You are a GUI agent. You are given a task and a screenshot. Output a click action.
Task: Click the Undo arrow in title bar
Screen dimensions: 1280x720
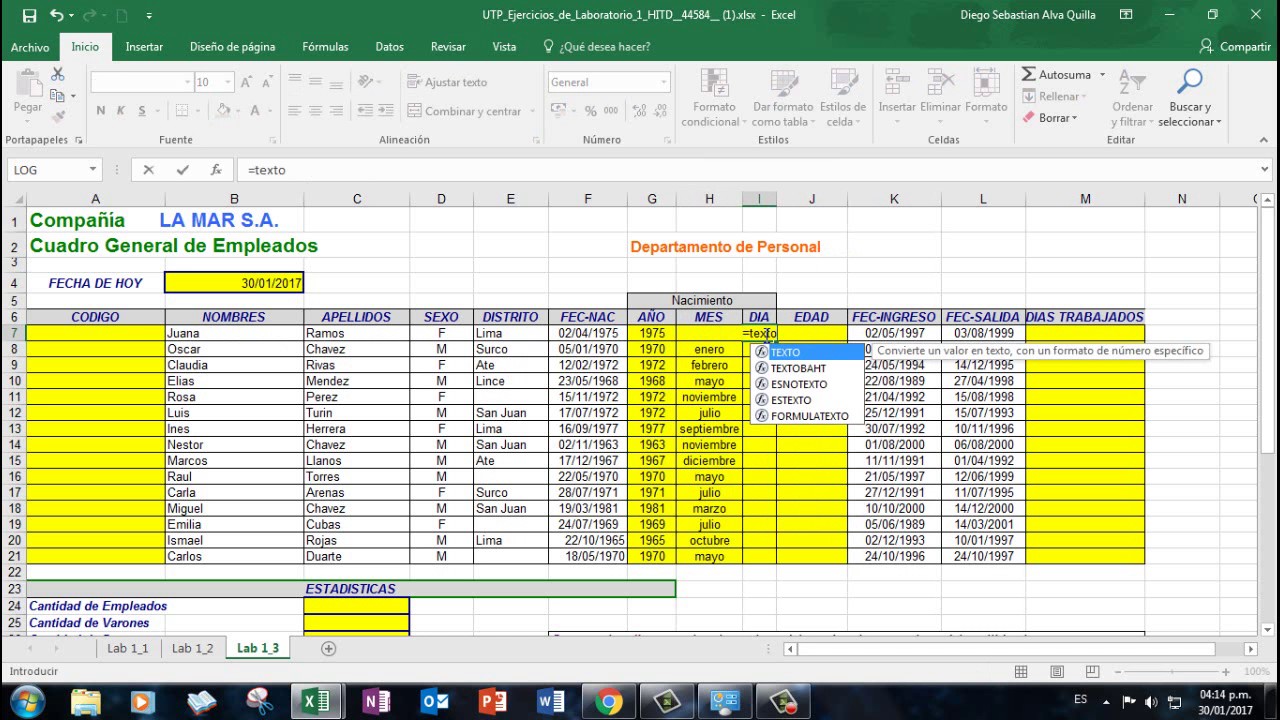(56, 15)
